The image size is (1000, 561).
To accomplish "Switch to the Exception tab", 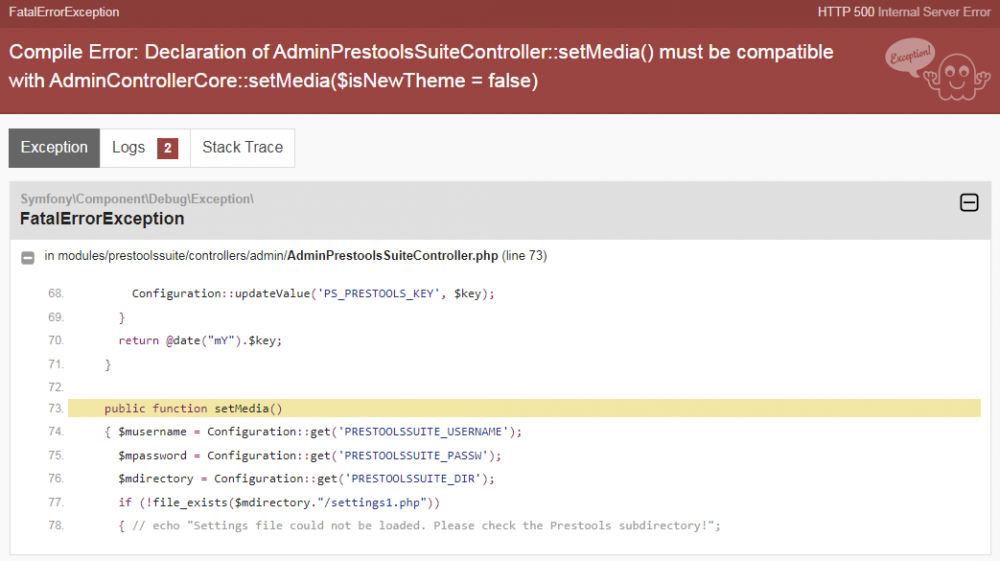I will [54, 148].
